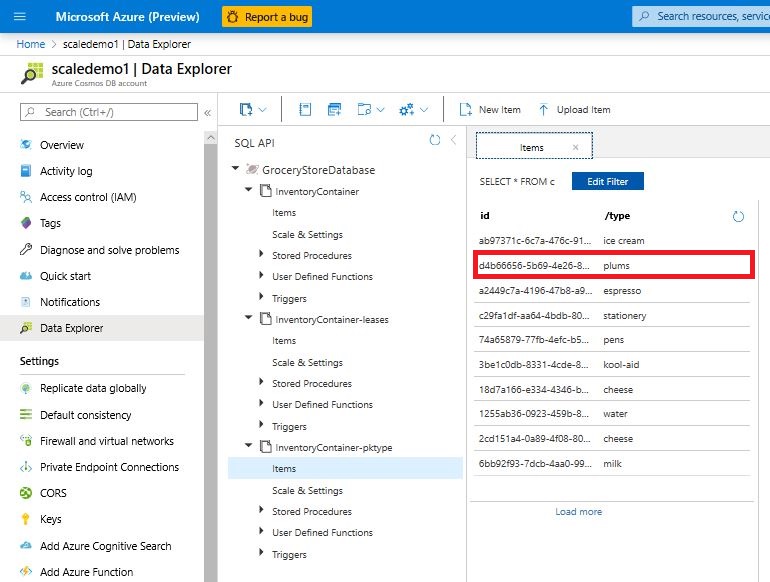Viewport: 770px width, 582px height.
Task: Collapse the left navigation with double-chevron
Action: point(208,112)
